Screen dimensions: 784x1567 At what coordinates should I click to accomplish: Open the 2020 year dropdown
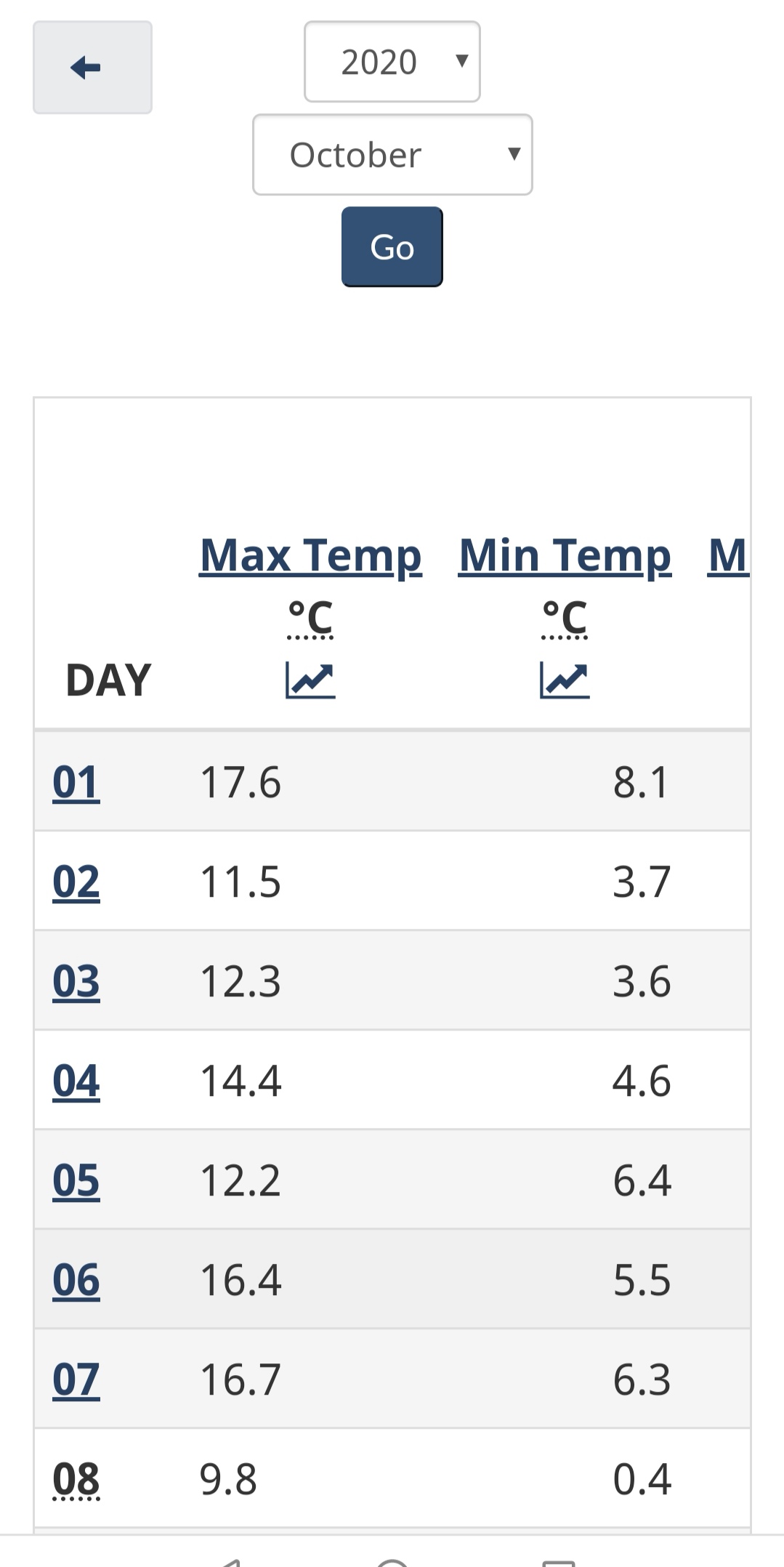click(x=392, y=62)
